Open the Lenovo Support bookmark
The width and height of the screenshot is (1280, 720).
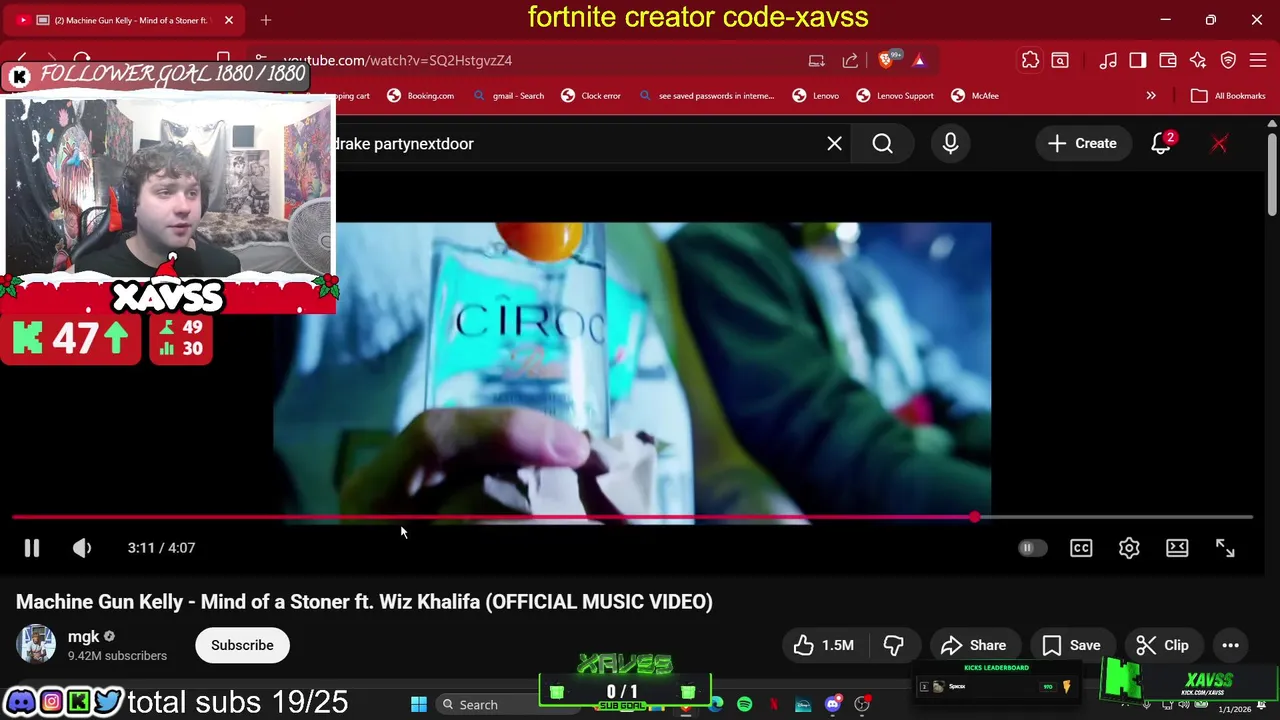tap(895, 96)
